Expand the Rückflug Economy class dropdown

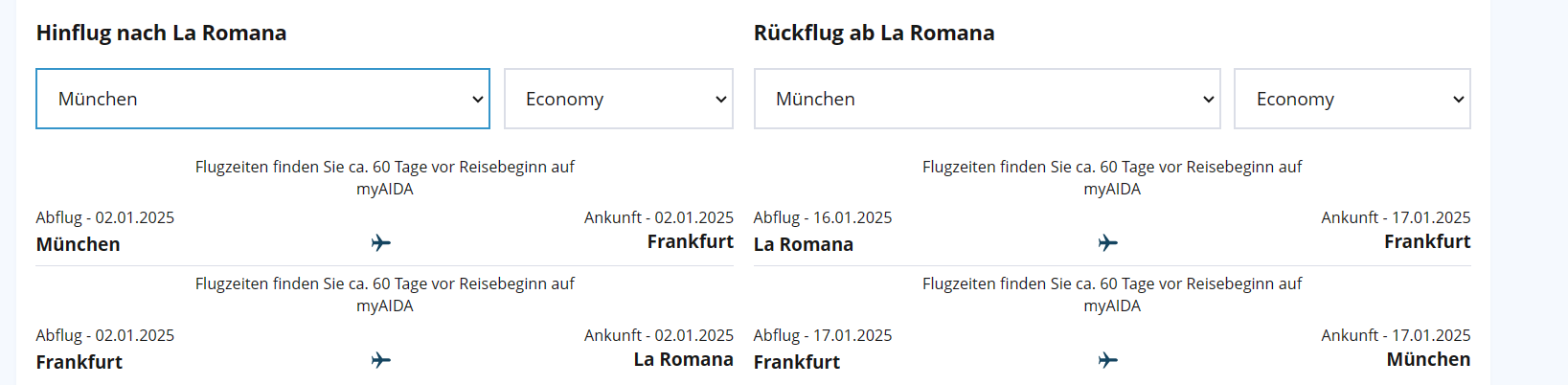tap(1352, 99)
